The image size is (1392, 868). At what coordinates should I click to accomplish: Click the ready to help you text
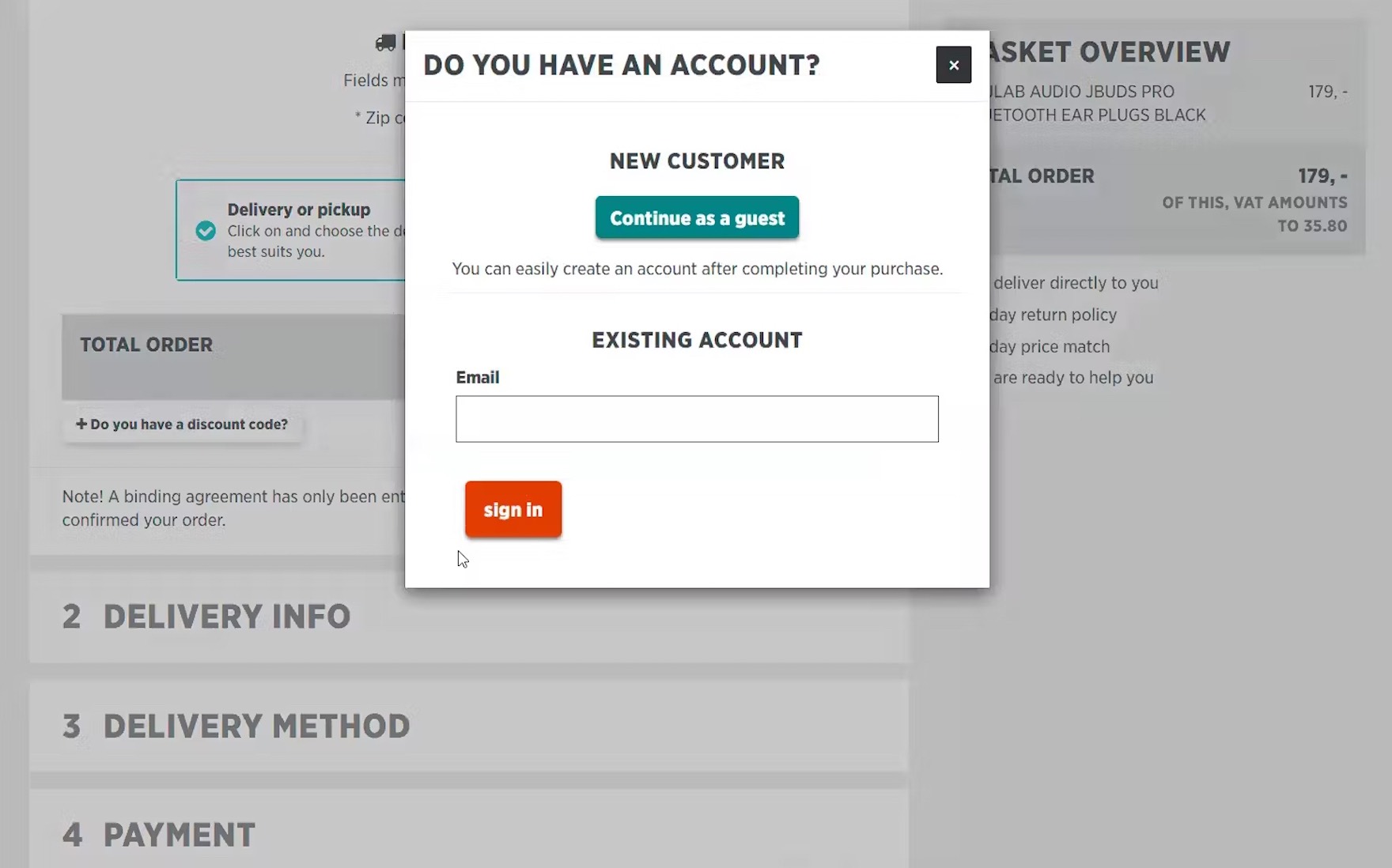(1073, 378)
